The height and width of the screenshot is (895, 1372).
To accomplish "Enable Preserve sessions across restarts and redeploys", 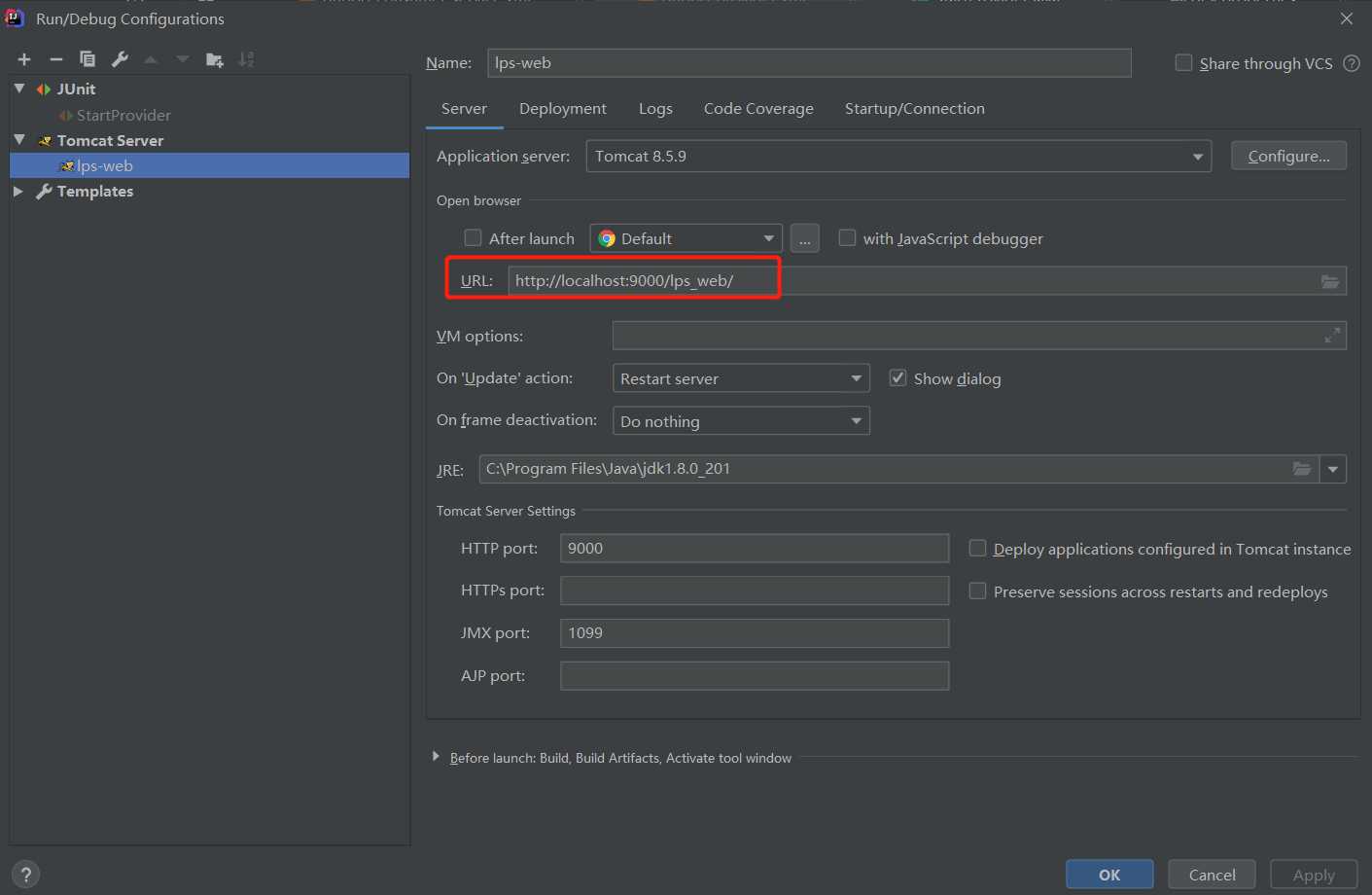I will tap(977, 591).
